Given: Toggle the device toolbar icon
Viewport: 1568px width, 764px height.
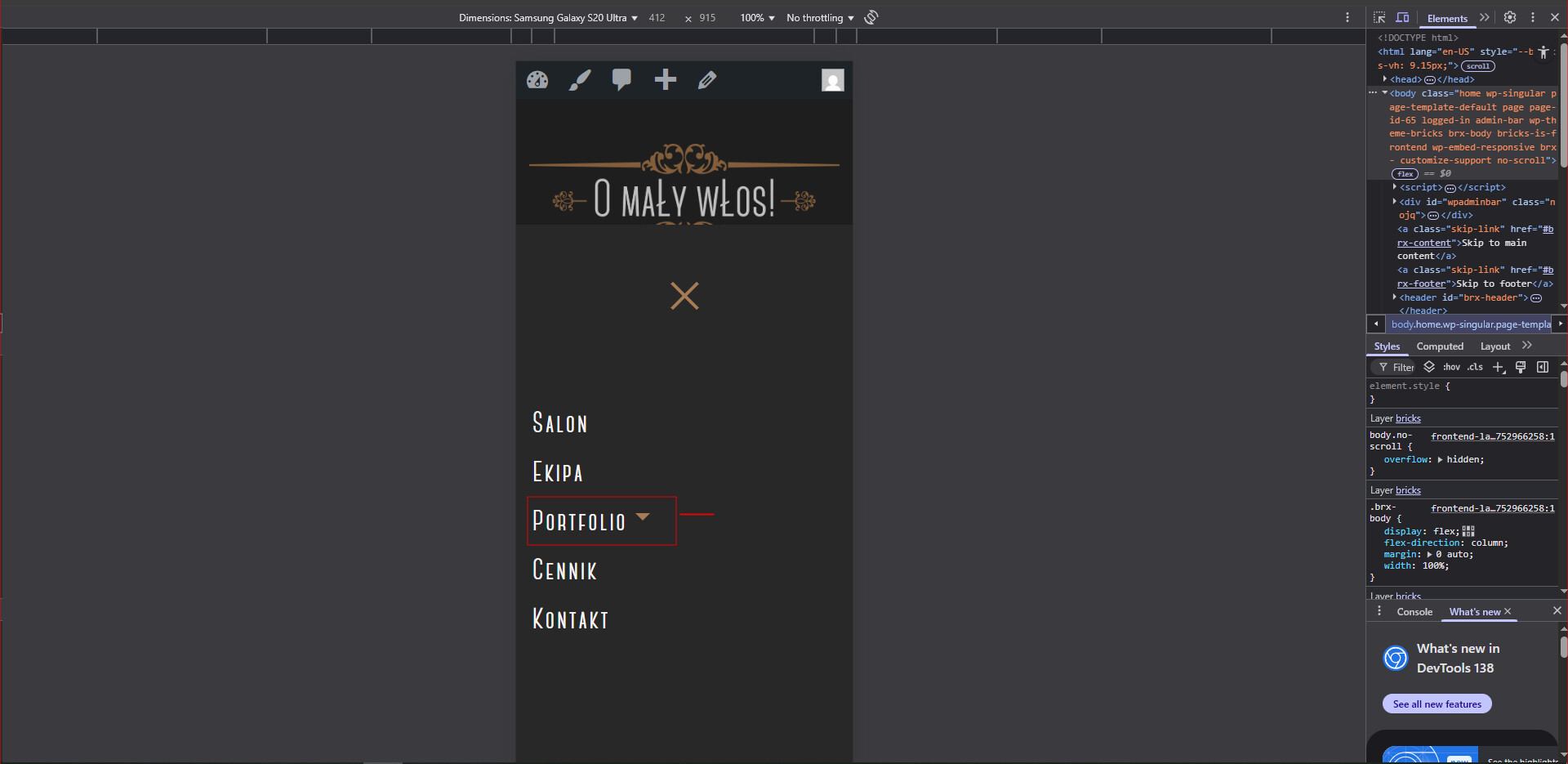Looking at the screenshot, I should tap(1402, 17).
